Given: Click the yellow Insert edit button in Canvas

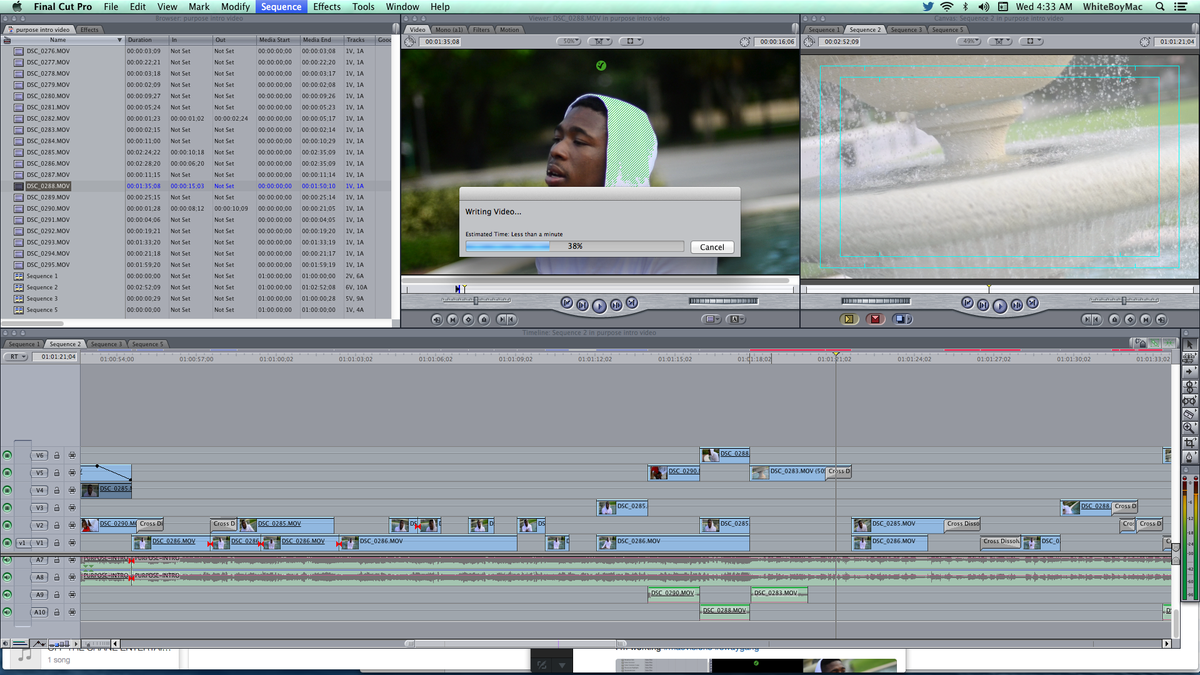Looking at the screenshot, I should [x=848, y=319].
